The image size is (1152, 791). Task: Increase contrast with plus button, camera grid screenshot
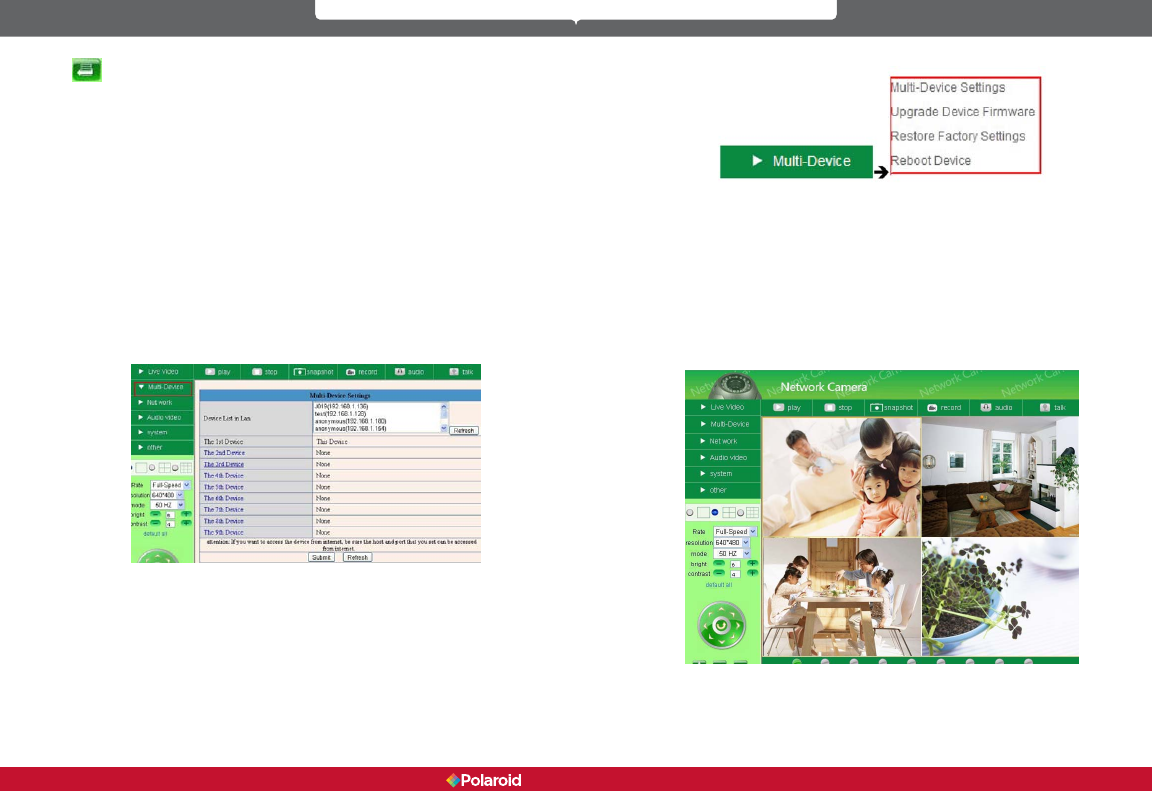(x=752, y=573)
